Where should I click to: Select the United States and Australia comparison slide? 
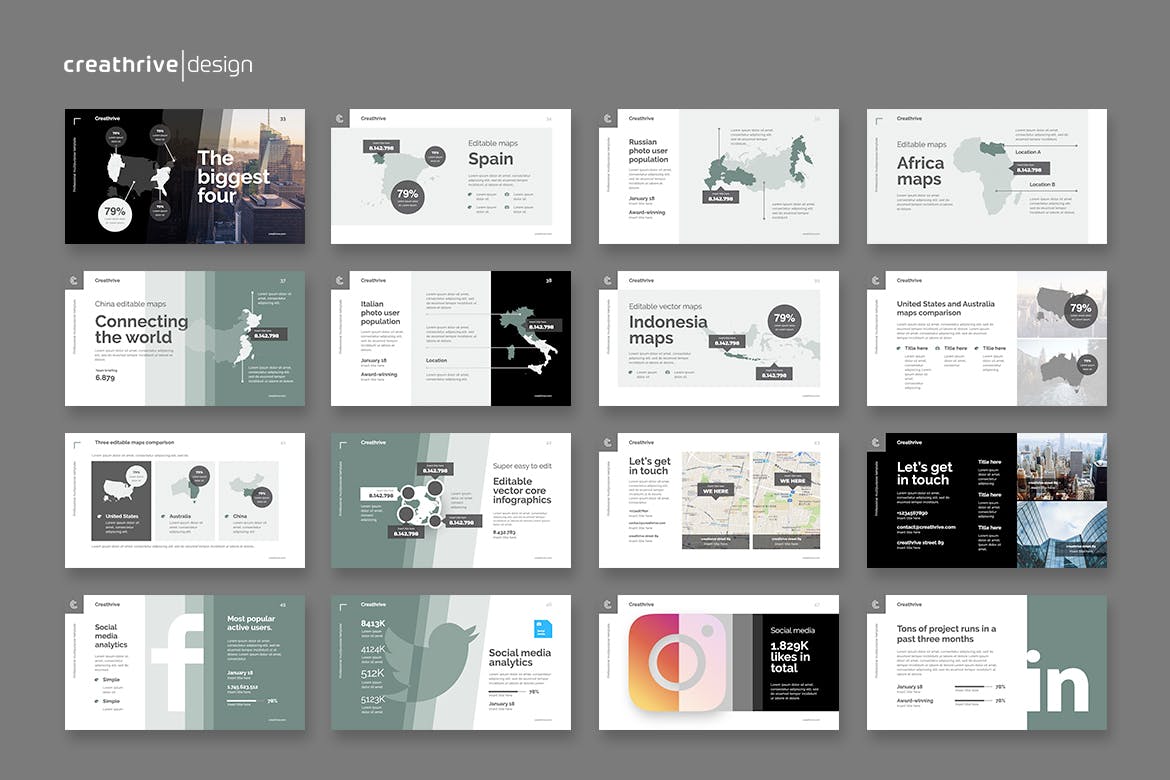986,338
